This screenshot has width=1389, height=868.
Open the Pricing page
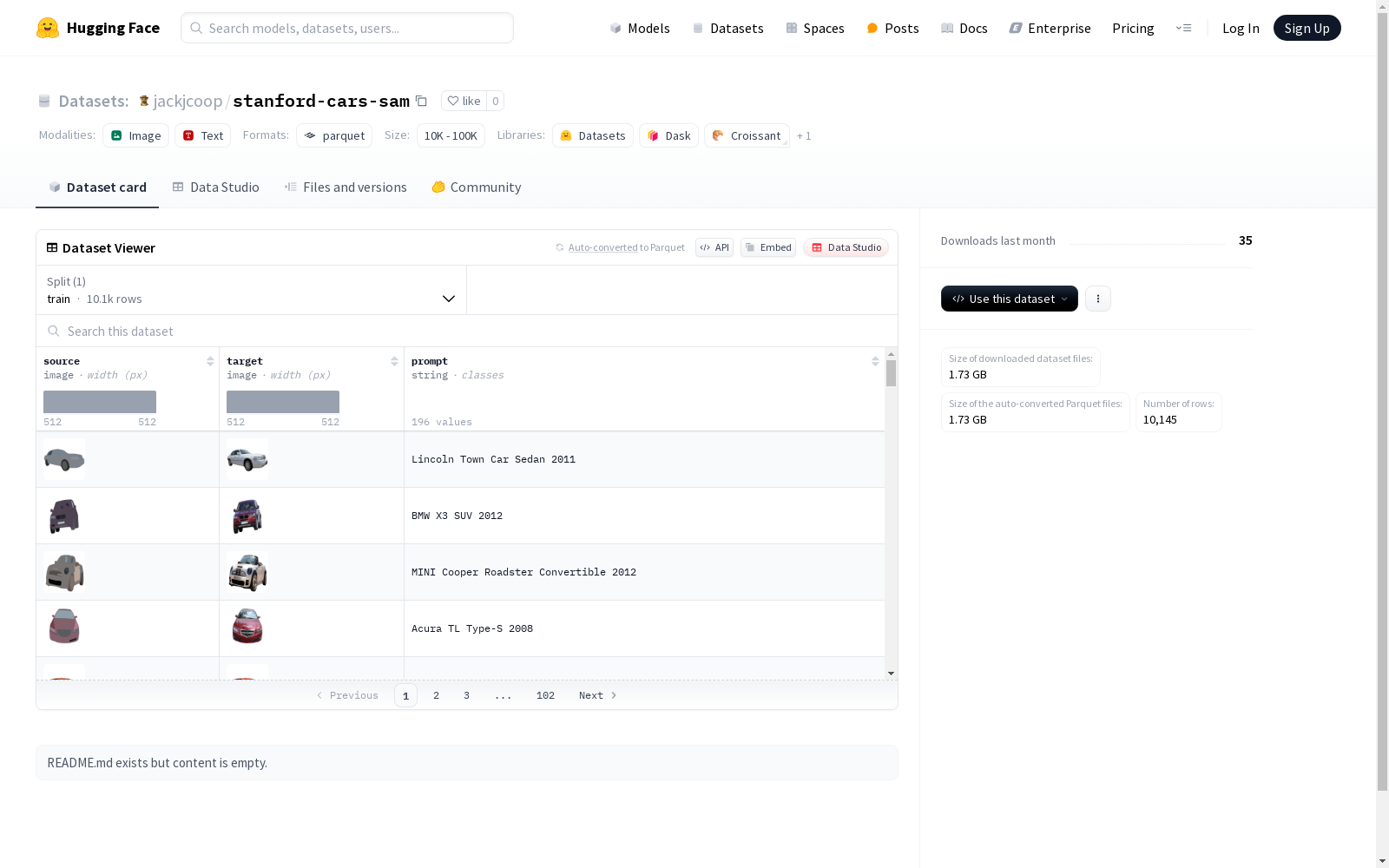tap(1133, 28)
